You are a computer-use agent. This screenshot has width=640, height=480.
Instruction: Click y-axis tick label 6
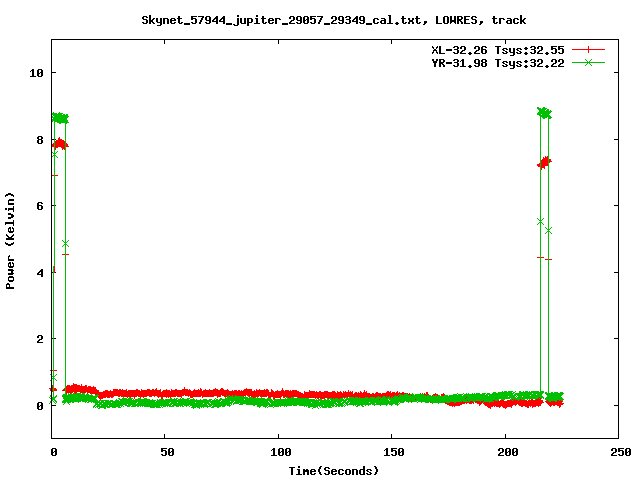(x=40, y=206)
